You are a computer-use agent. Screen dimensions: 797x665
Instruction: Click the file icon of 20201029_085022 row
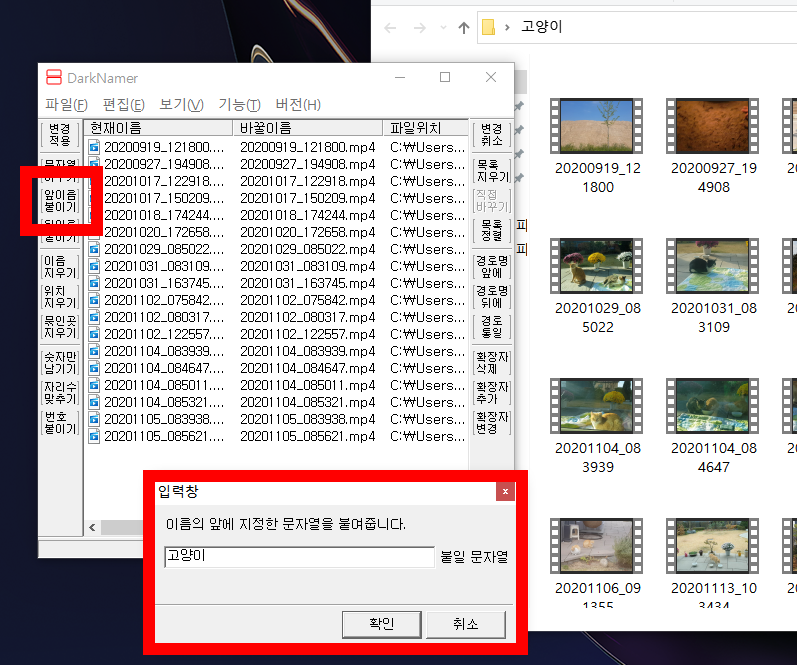pyautogui.click(x=94, y=249)
